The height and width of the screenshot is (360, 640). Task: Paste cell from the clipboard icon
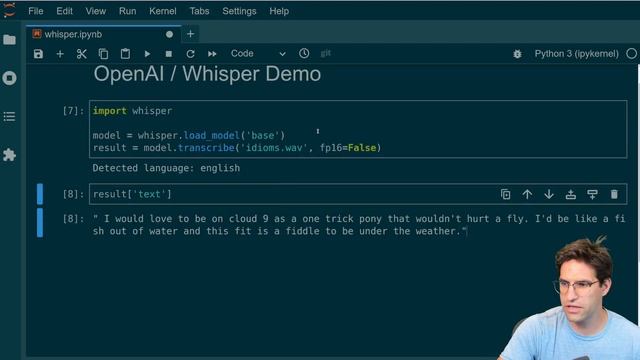[x=125, y=54]
